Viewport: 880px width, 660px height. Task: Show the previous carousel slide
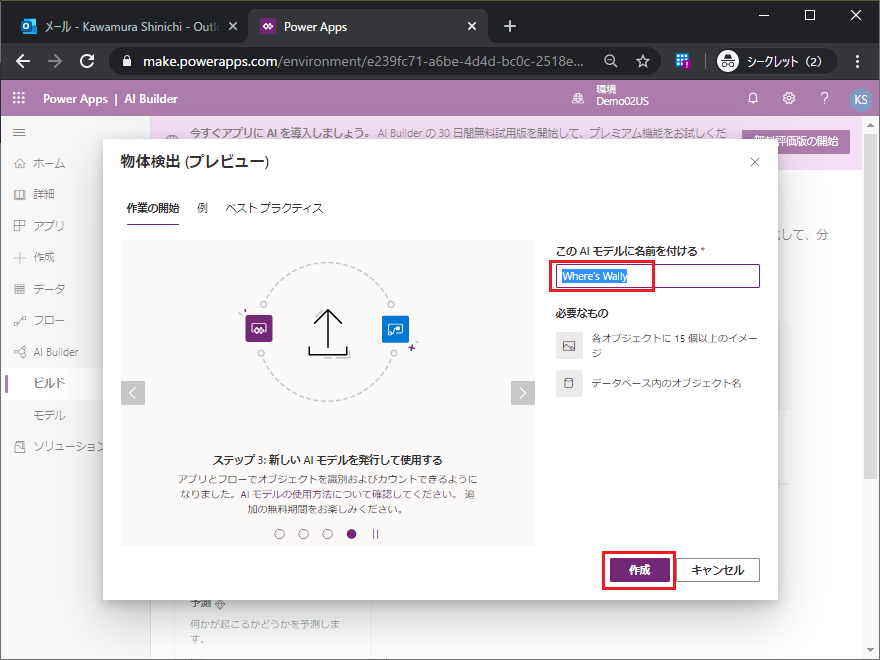(133, 393)
